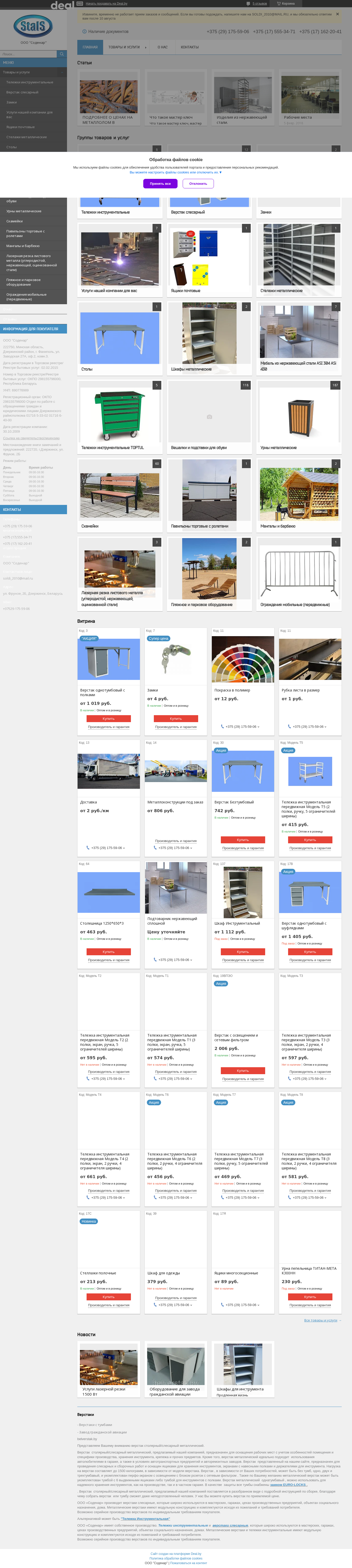Click the Поиск search input field

[28, 54]
